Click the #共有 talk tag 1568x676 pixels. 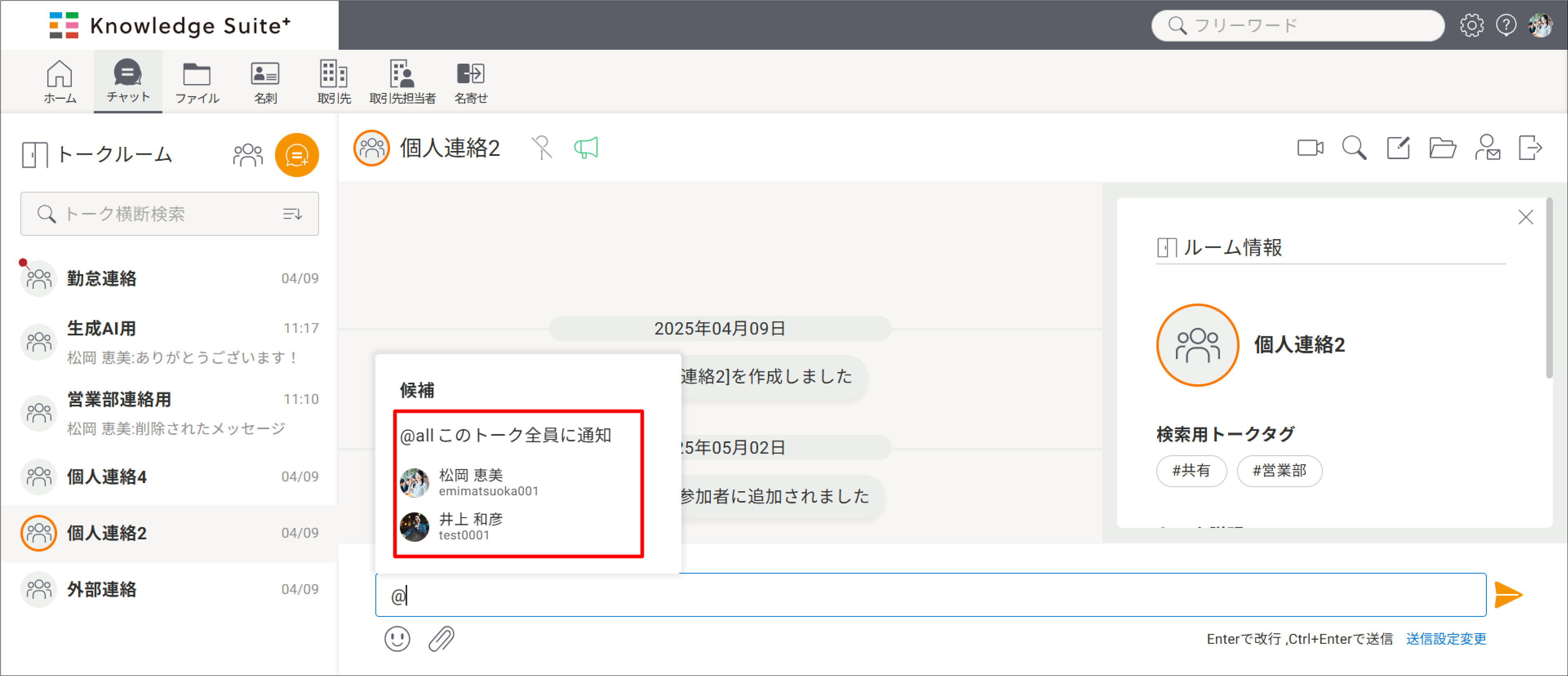click(1191, 470)
